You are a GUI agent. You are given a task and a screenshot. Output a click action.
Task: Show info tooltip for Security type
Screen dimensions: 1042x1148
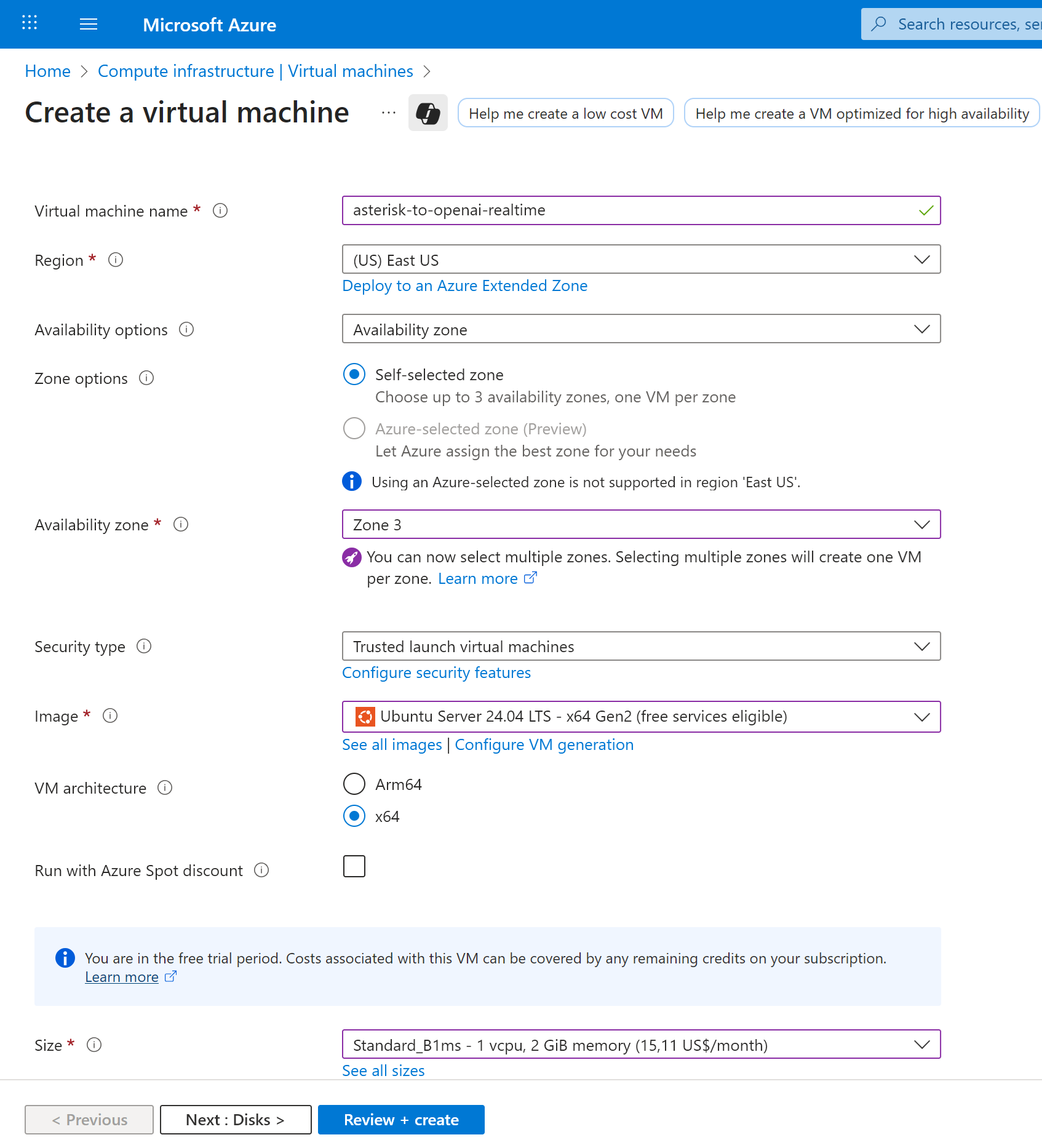(144, 647)
